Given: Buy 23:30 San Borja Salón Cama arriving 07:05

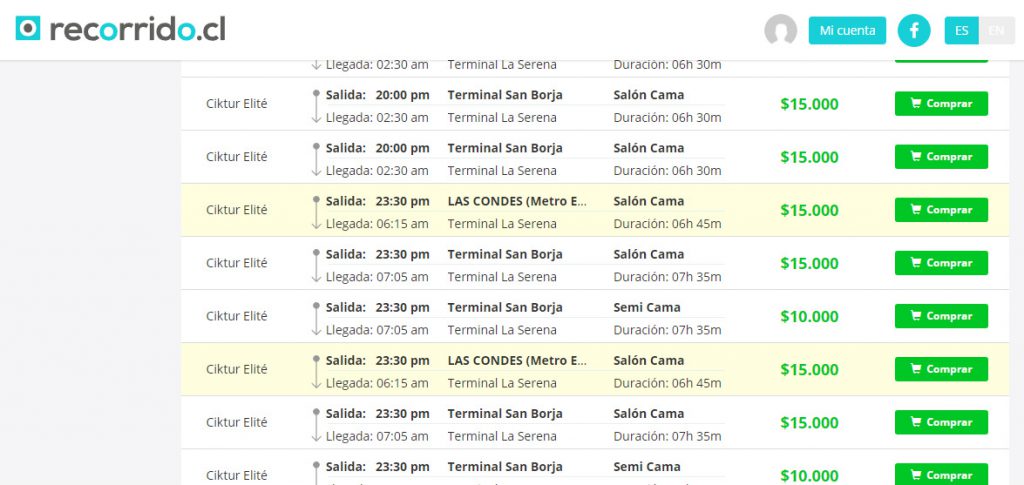Looking at the screenshot, I should tap(941, 263).
